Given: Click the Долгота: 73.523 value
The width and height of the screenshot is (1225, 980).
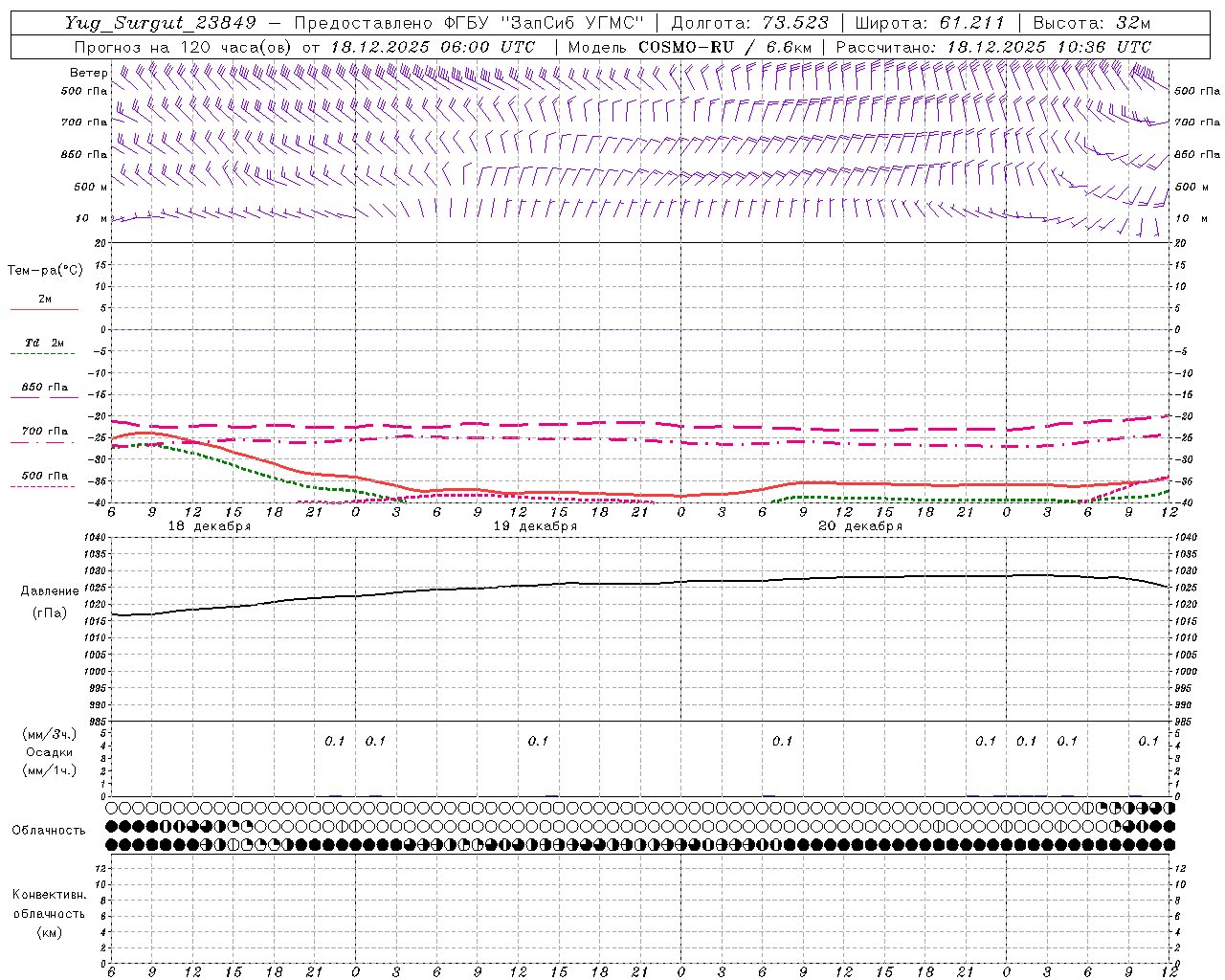Looking at the screenshot, I should coord(751,24).
